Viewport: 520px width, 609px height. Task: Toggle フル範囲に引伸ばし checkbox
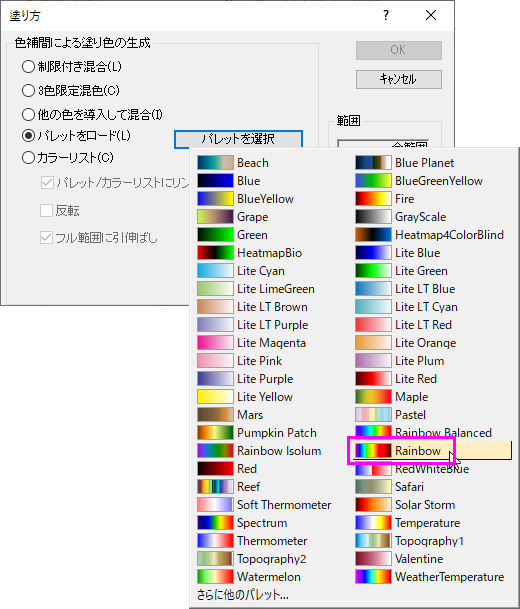click(47, 237)
